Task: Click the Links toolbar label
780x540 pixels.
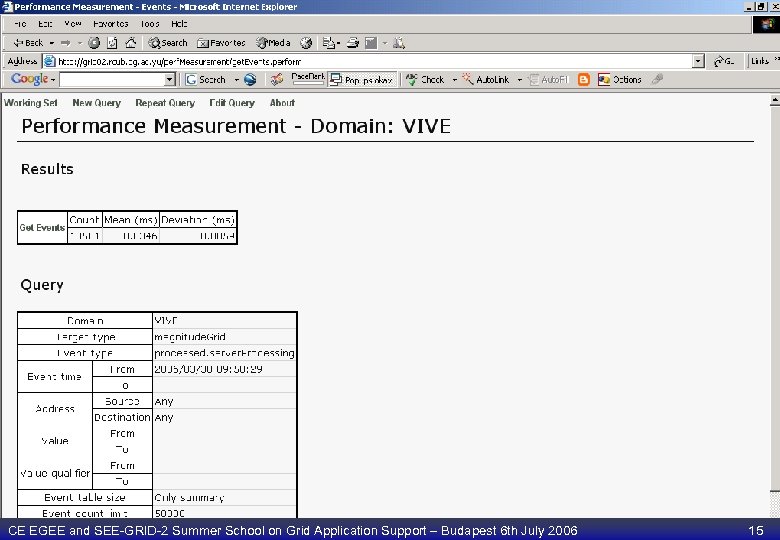Action: point(760,61)
